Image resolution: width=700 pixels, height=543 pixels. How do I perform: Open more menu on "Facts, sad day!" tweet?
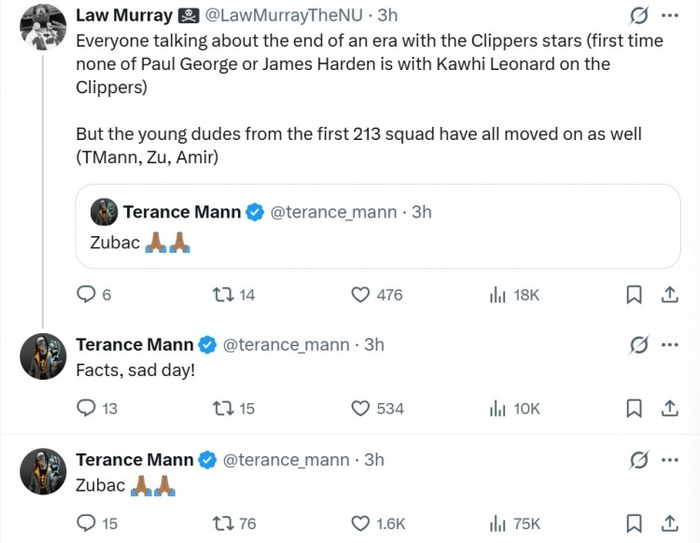click(x=669, y=345)
